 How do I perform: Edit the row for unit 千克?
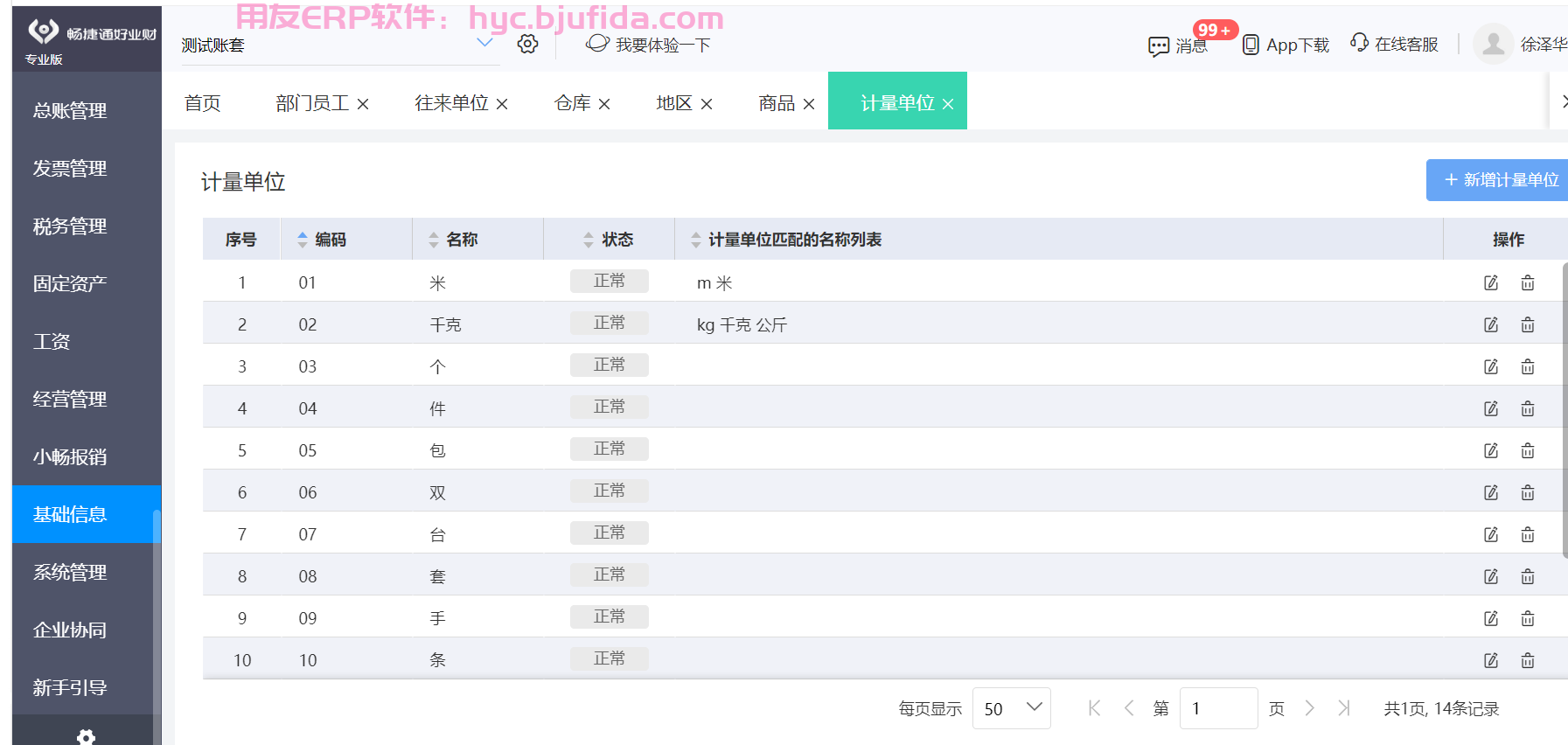pos(1491,324)
